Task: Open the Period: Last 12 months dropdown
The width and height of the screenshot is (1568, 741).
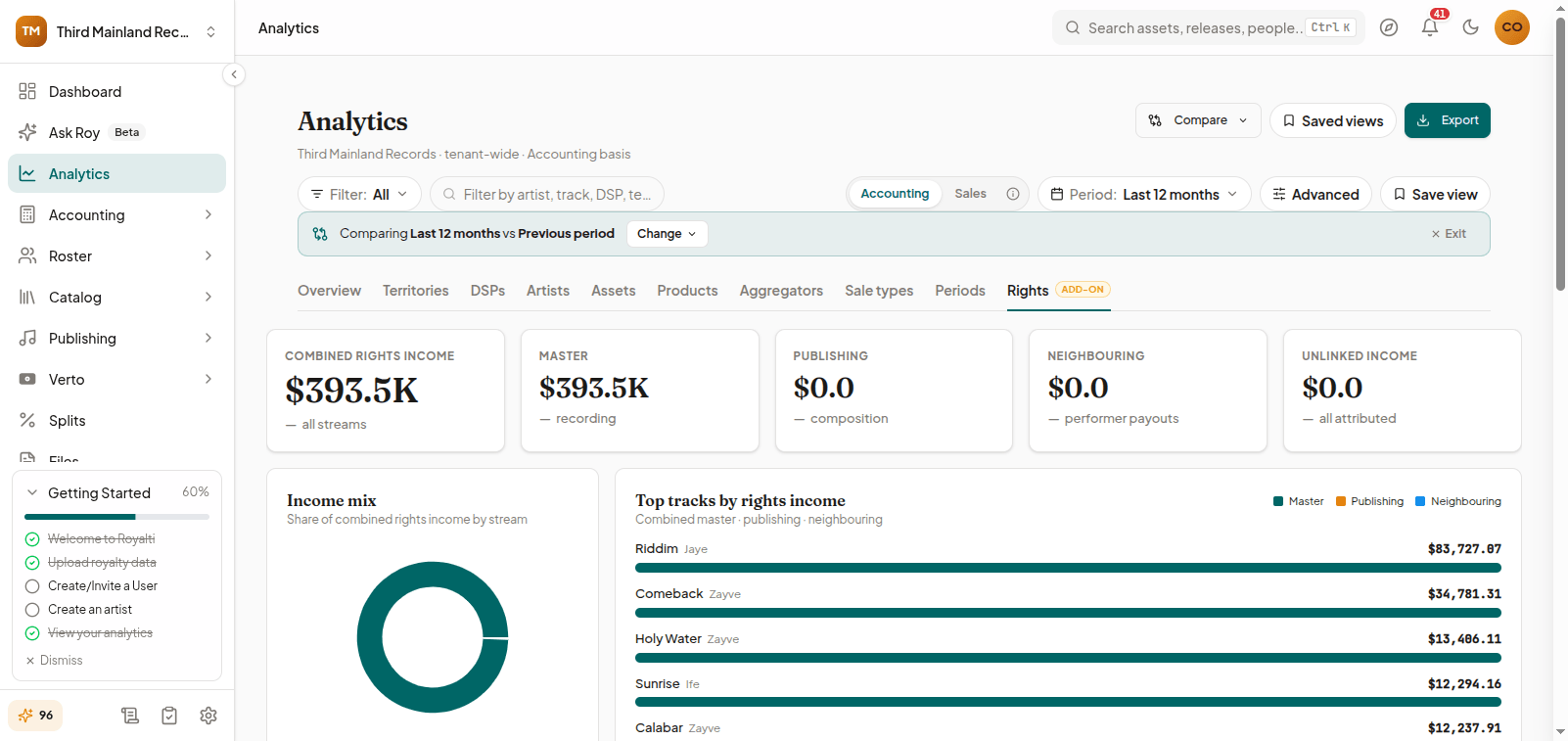Action: pos(1144,194)
